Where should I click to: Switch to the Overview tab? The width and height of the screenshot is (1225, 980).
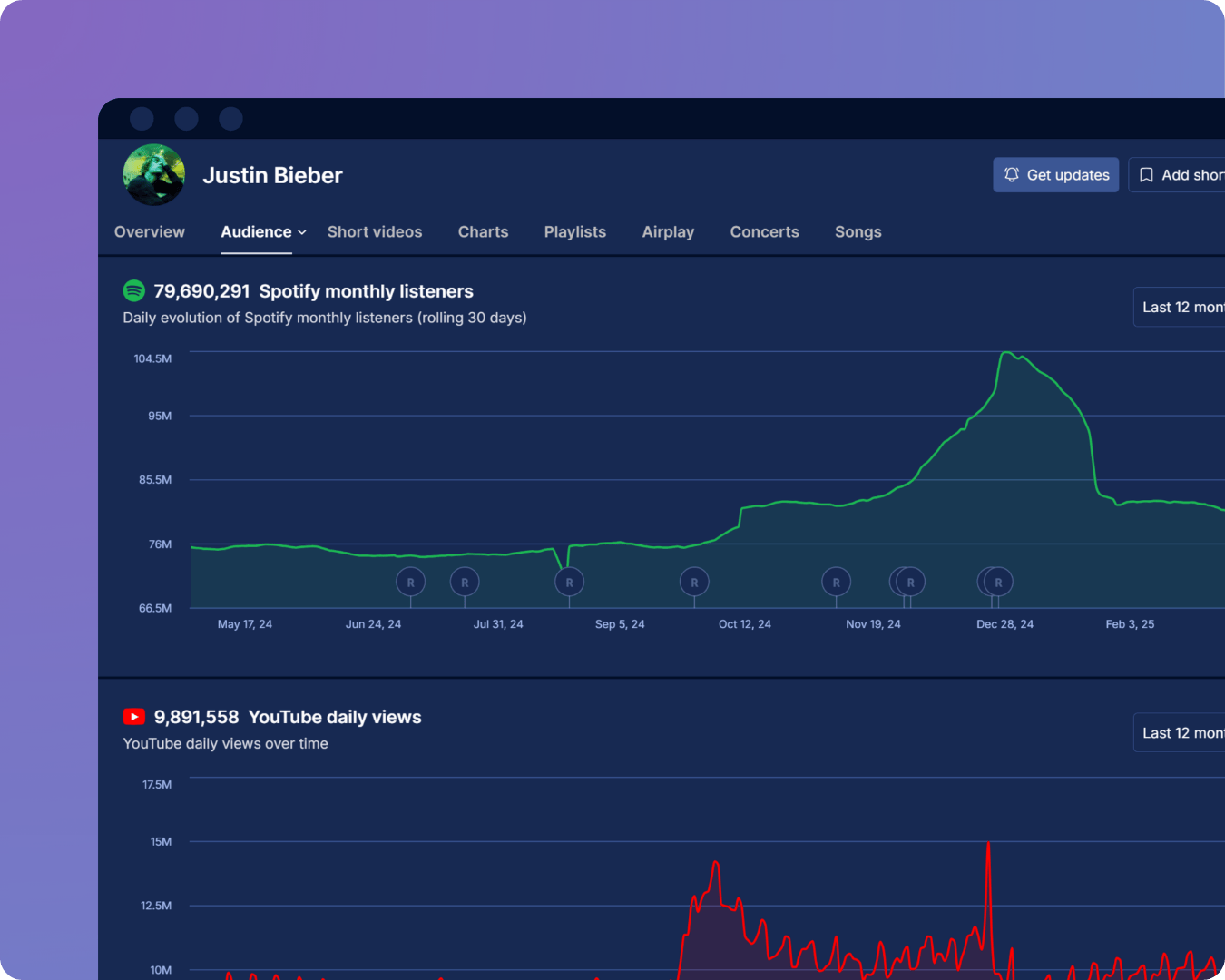150,232
